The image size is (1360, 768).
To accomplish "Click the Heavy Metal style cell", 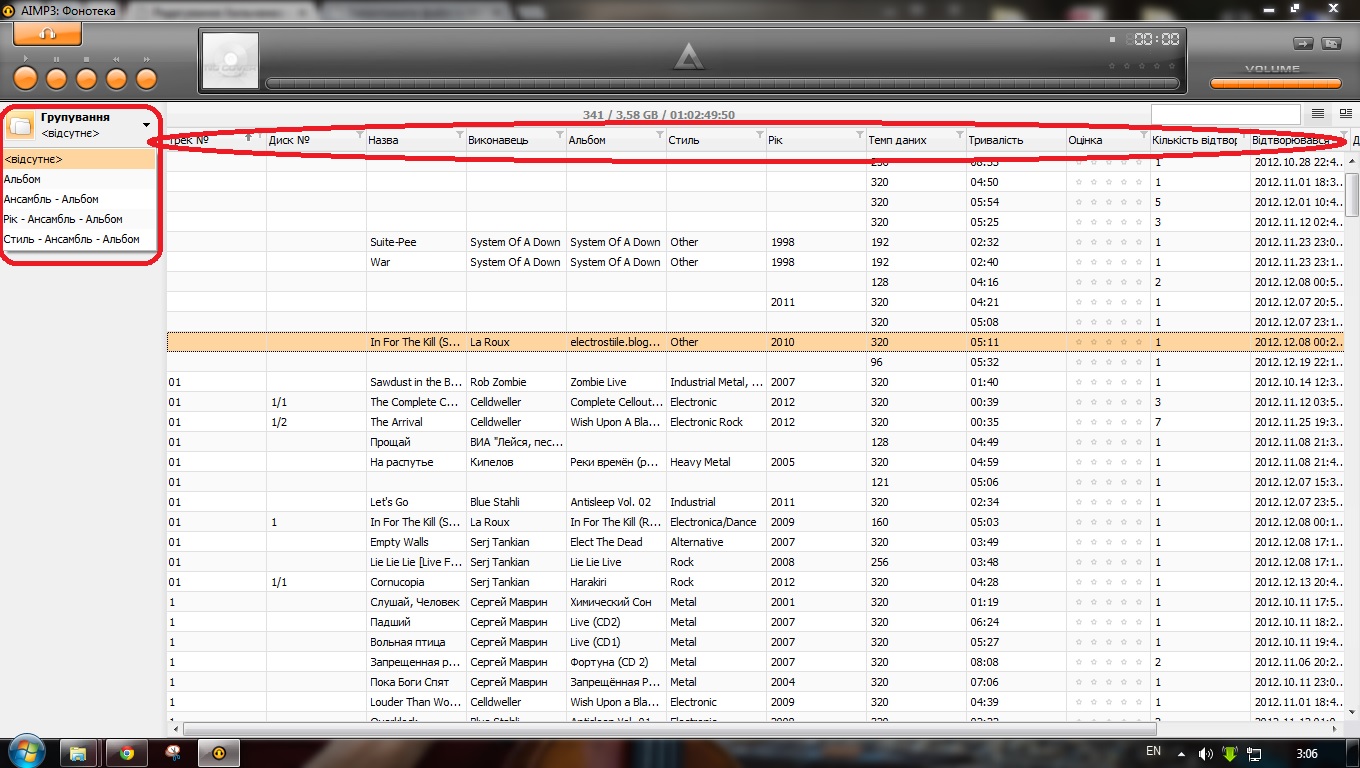I will coord(716,462).
